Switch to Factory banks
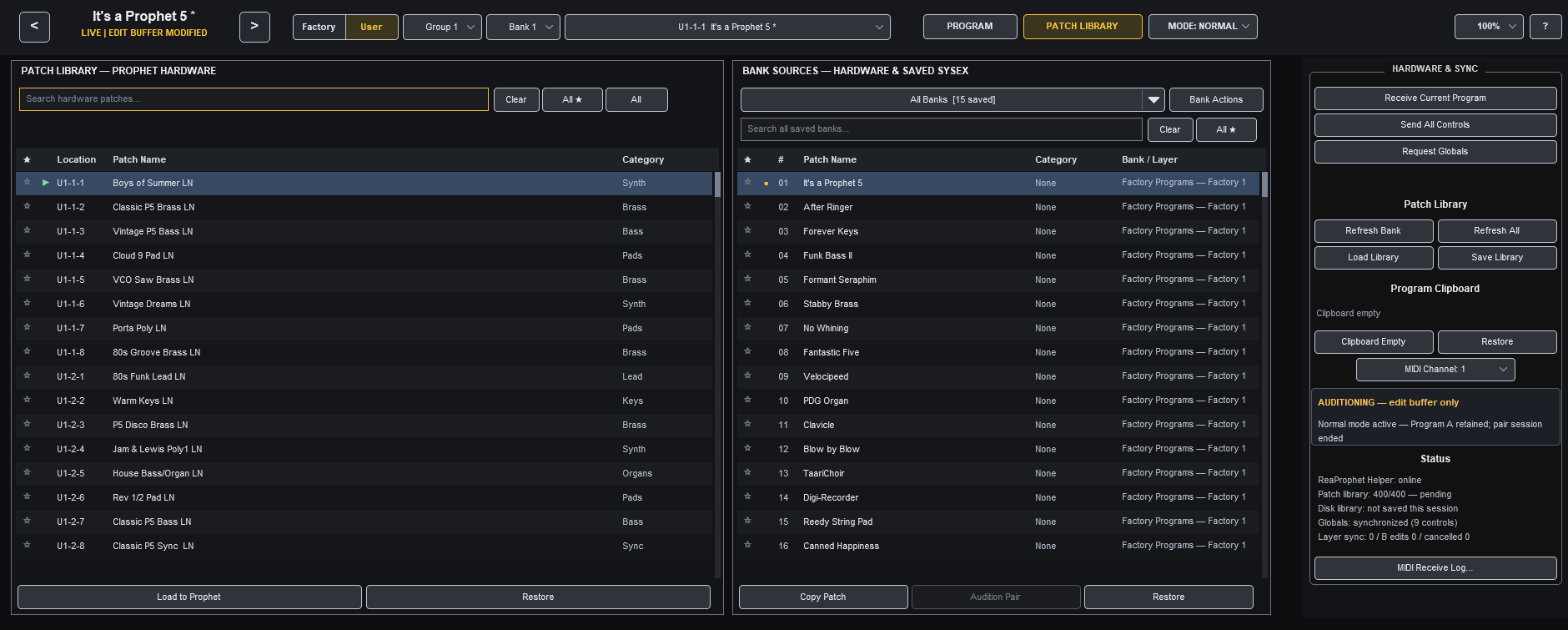 (x=319, y=27)
